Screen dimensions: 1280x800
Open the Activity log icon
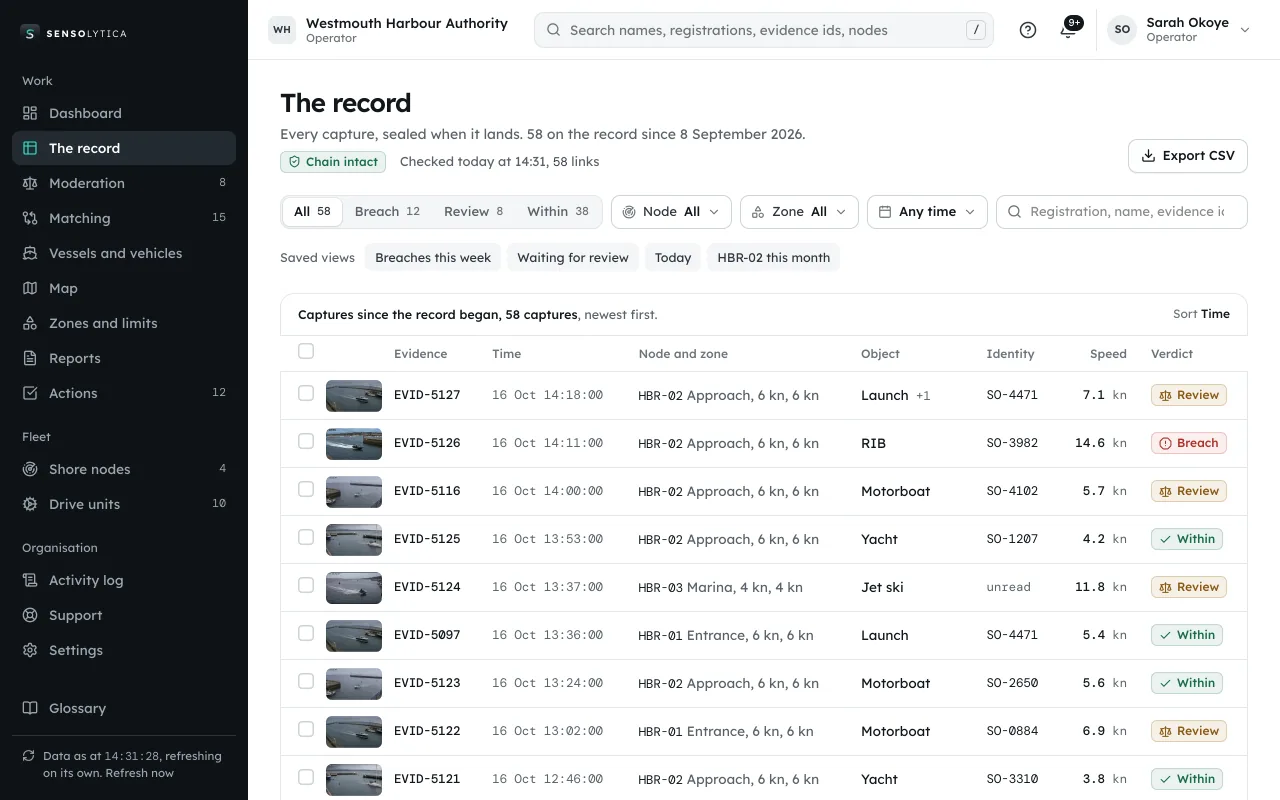pyautogui.click(x=30, y=580)
